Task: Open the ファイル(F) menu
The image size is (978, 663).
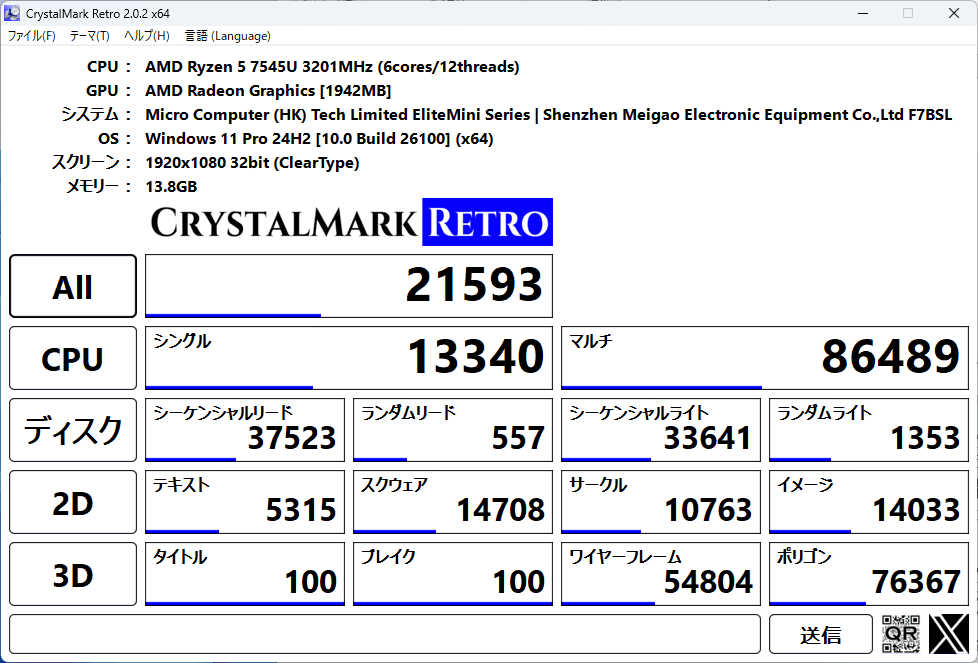Action: pyautogui.click(x=32, y=36)
